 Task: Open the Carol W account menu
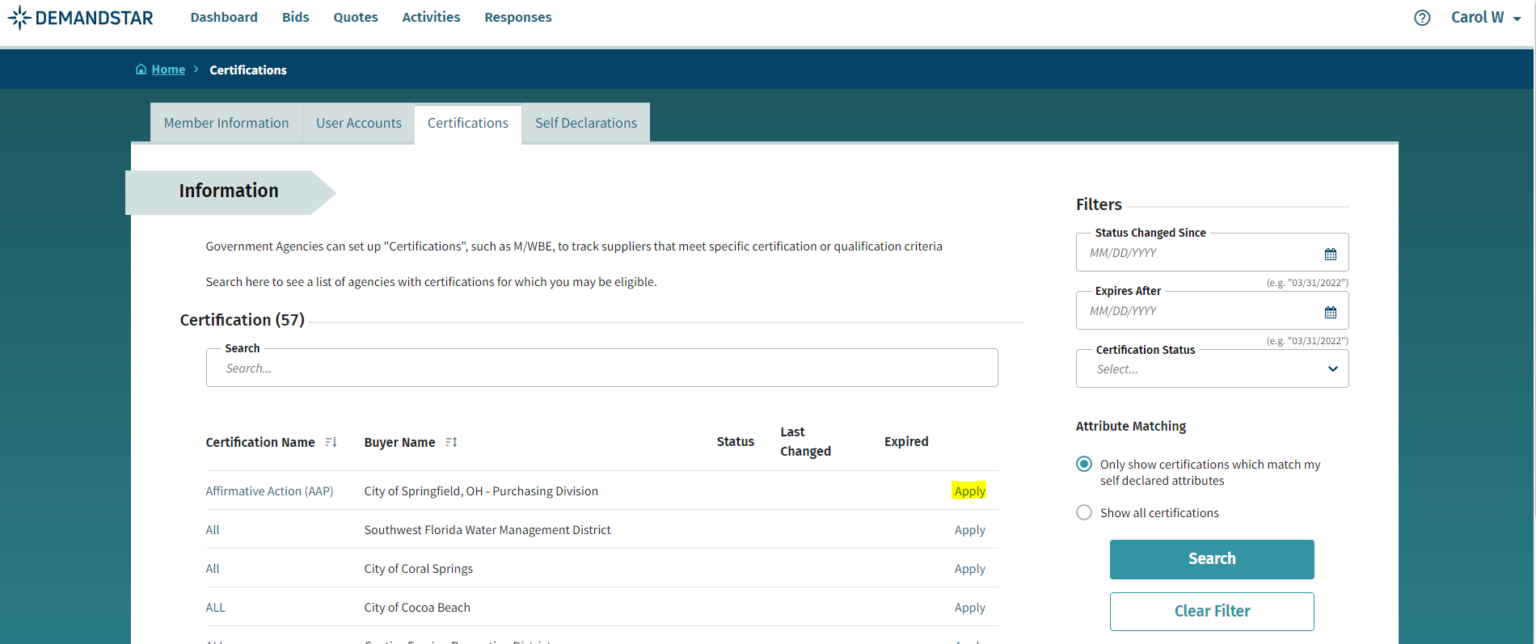tap(1477, 17)
